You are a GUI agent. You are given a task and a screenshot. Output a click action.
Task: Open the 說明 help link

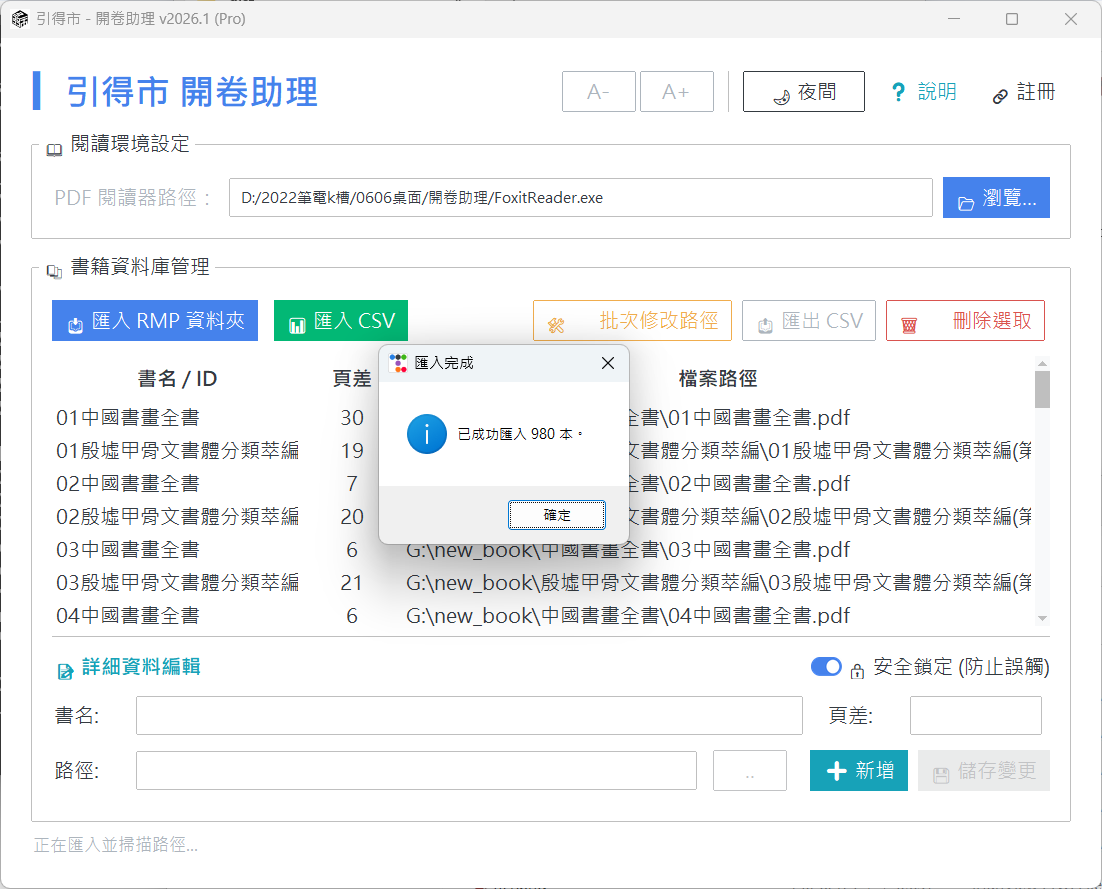point(924,92)
